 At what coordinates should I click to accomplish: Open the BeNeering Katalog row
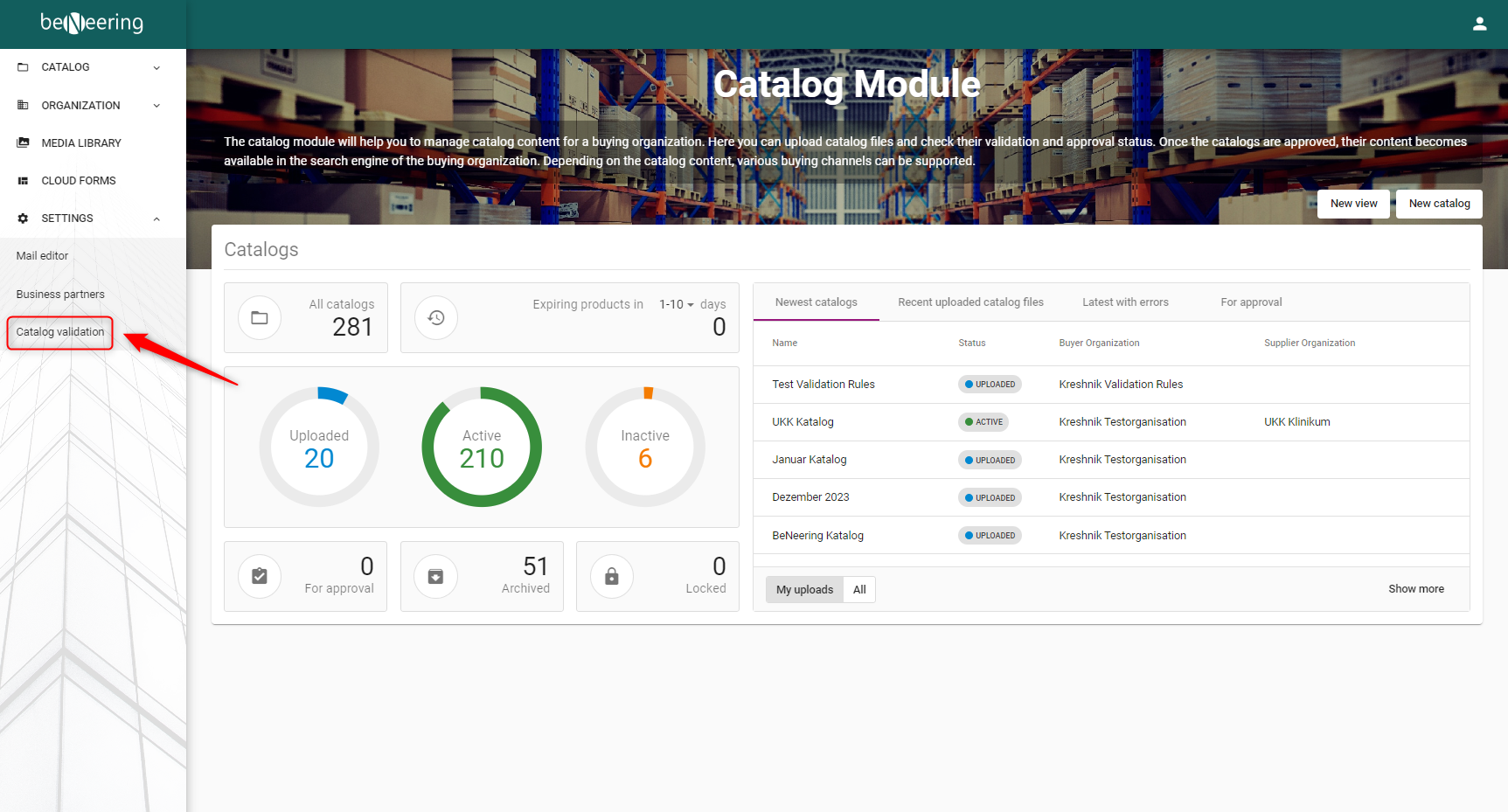(1111, 536)
